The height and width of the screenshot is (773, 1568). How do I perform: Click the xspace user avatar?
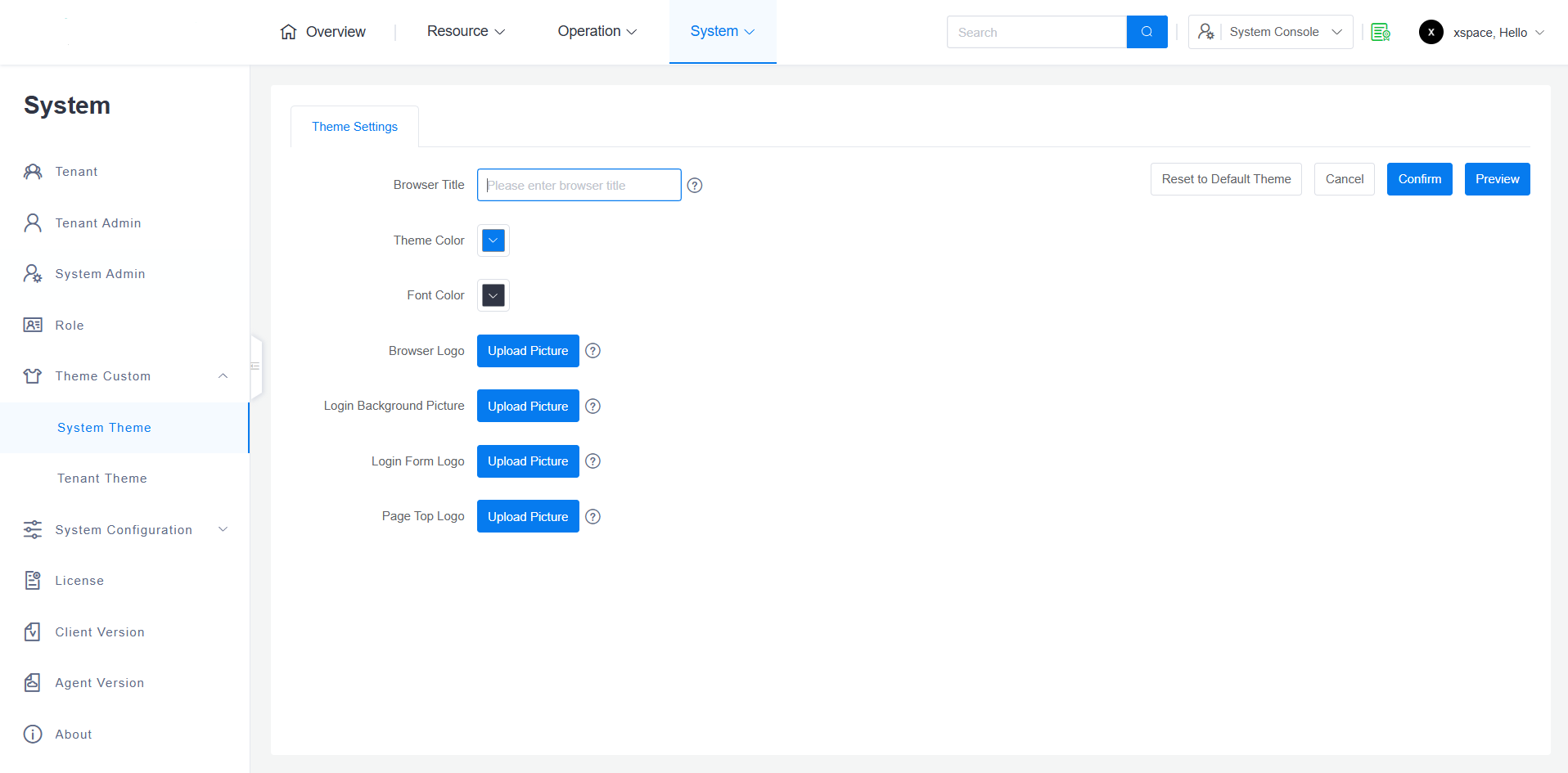(1431, 32)
